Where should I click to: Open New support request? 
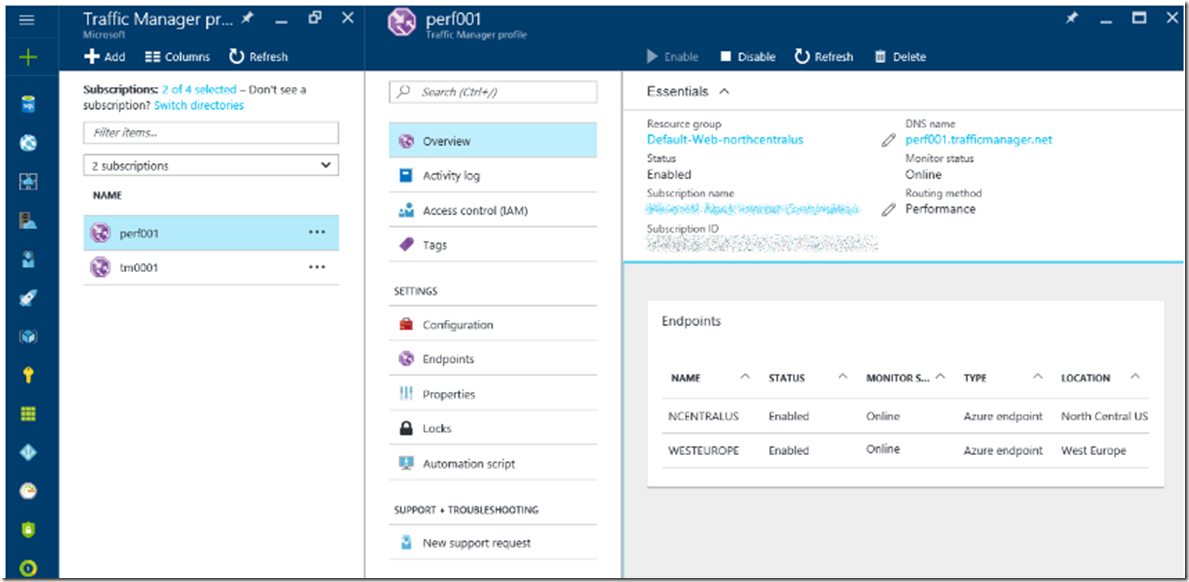pyautogui.click(x=493, y=543)
